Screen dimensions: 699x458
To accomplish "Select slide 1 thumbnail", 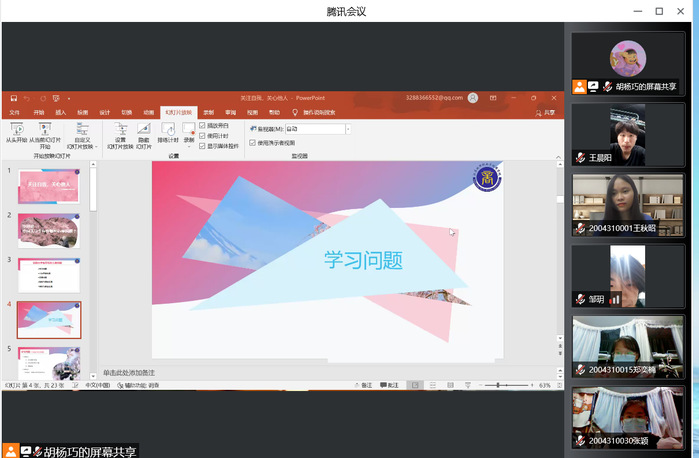I will pyautogui.click(x=49, y=186).
